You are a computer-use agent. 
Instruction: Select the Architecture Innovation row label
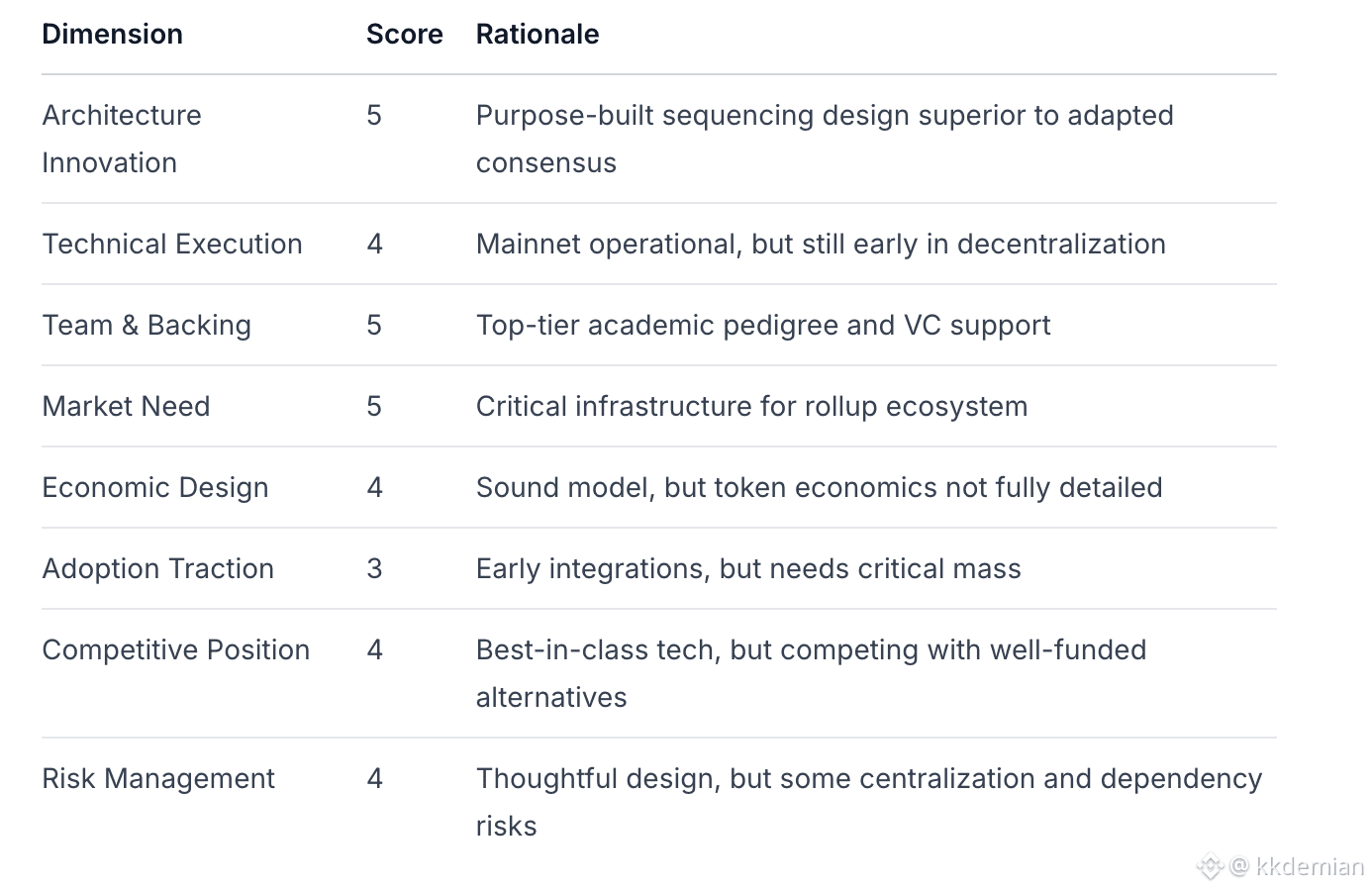point(122,139)
